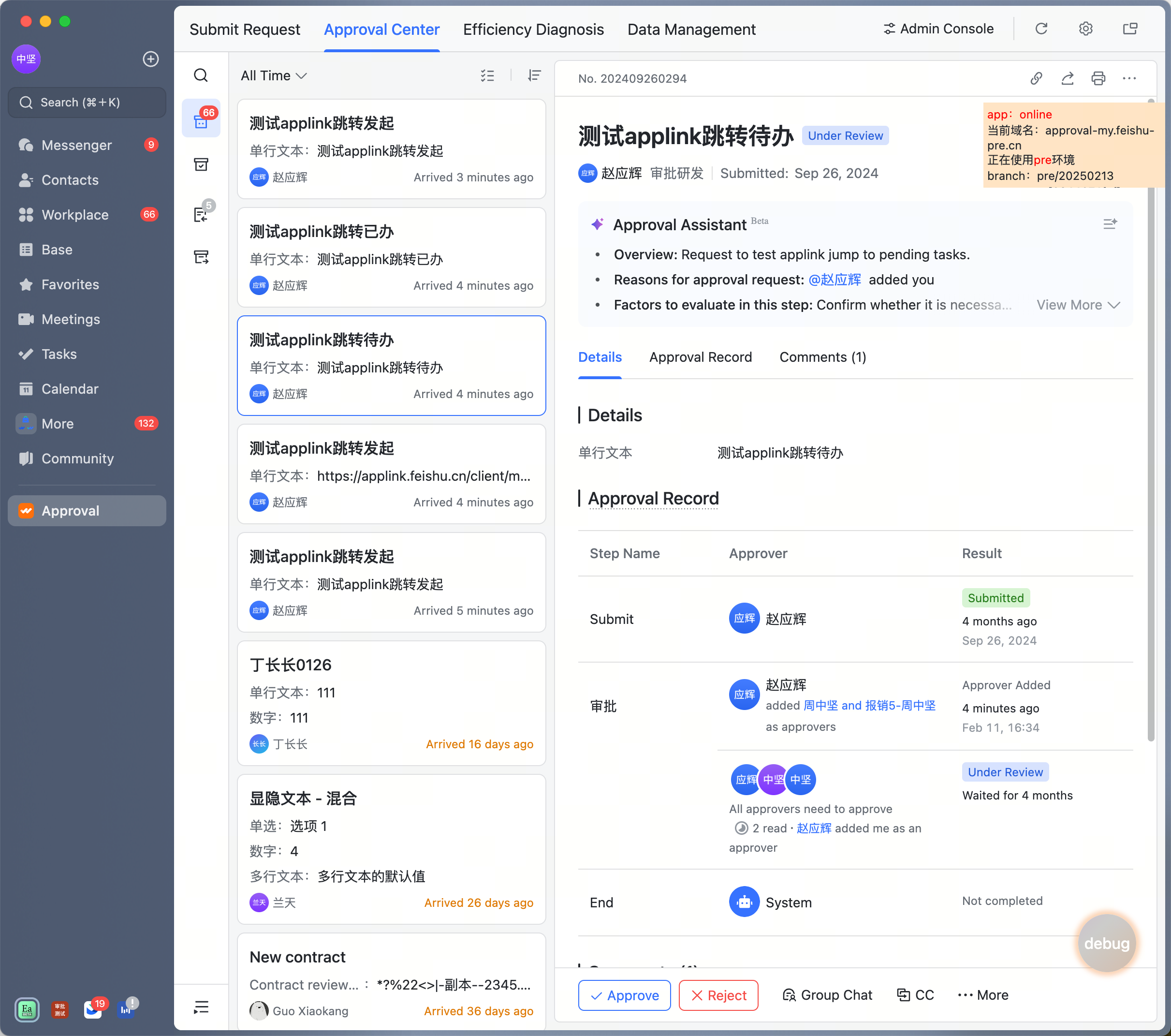The width and height of the screenshot is (1171, 1036).
Task: Switch to Efficiency Diagnosis tab
Action: point(533,29)
